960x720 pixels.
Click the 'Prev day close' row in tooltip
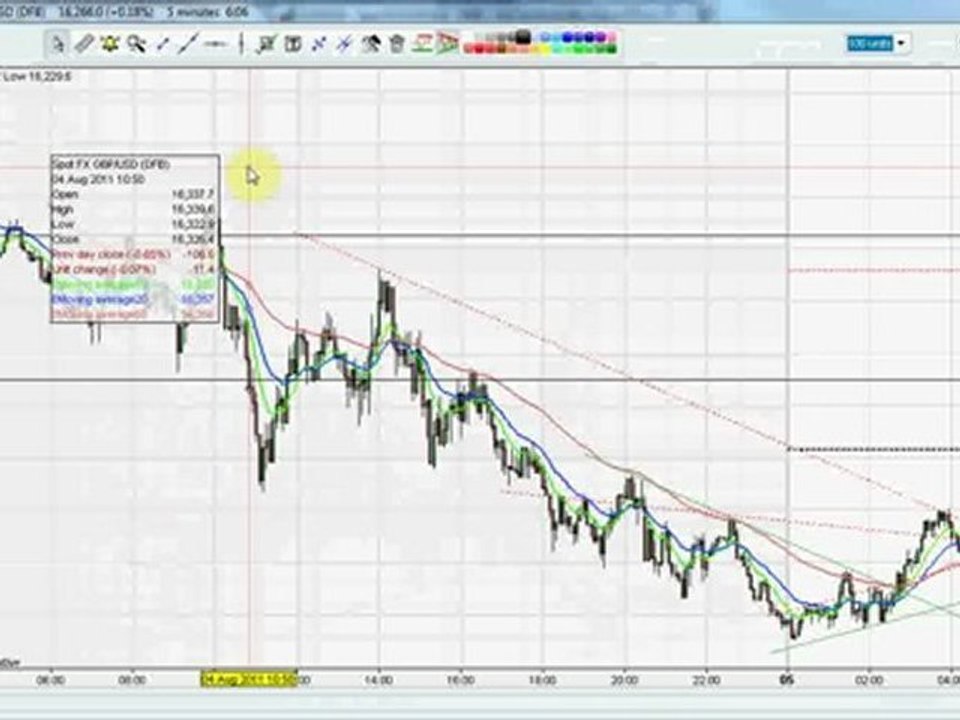click(133, 254)
